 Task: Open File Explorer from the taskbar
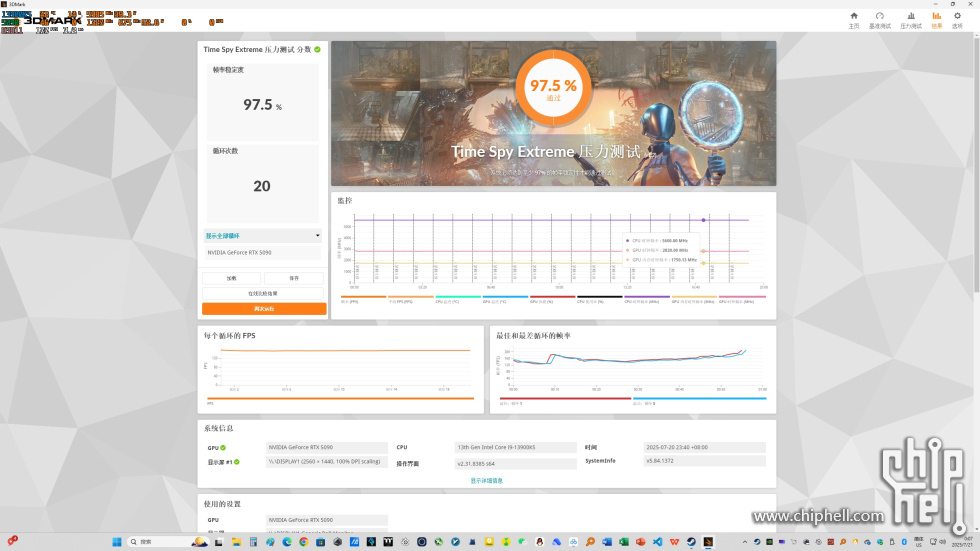point(236,542)
